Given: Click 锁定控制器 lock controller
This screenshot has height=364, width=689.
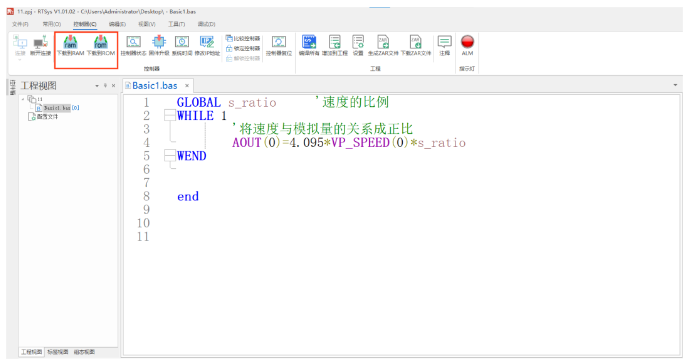Looking at the screenshot, I should (243, 48).
